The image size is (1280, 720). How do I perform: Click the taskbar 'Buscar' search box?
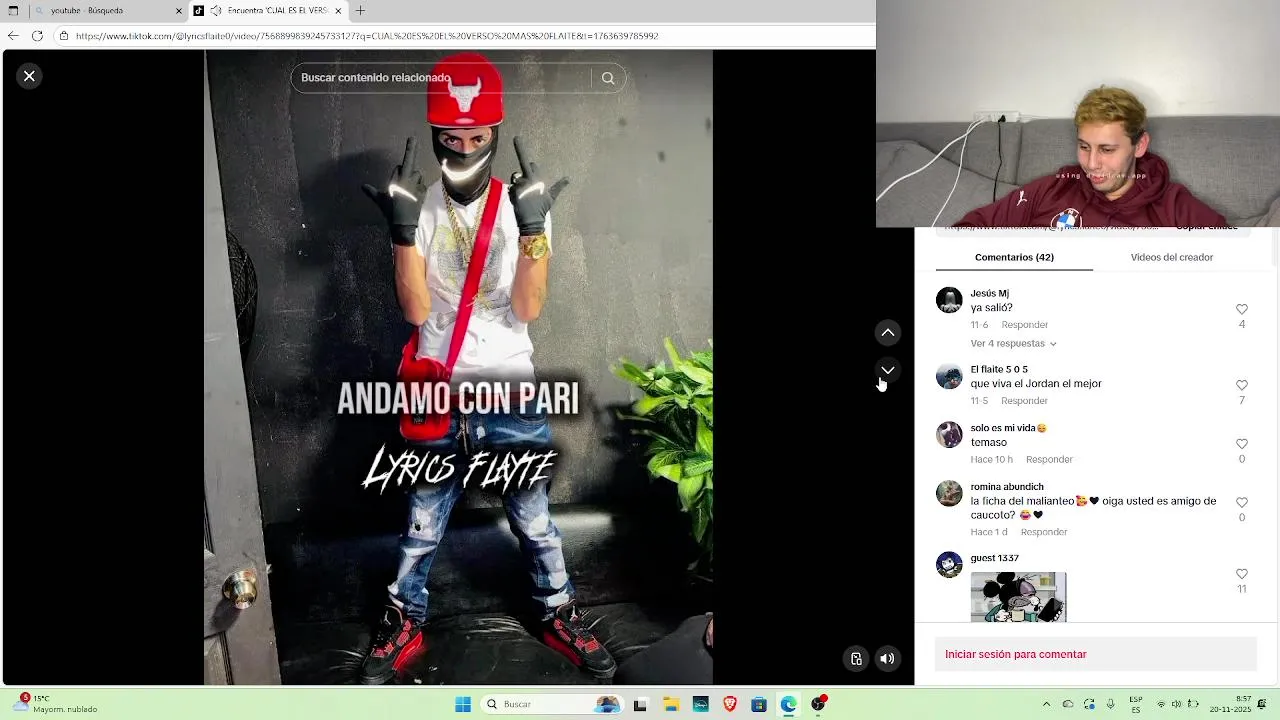pyautogui.click(x=552, y=704)
